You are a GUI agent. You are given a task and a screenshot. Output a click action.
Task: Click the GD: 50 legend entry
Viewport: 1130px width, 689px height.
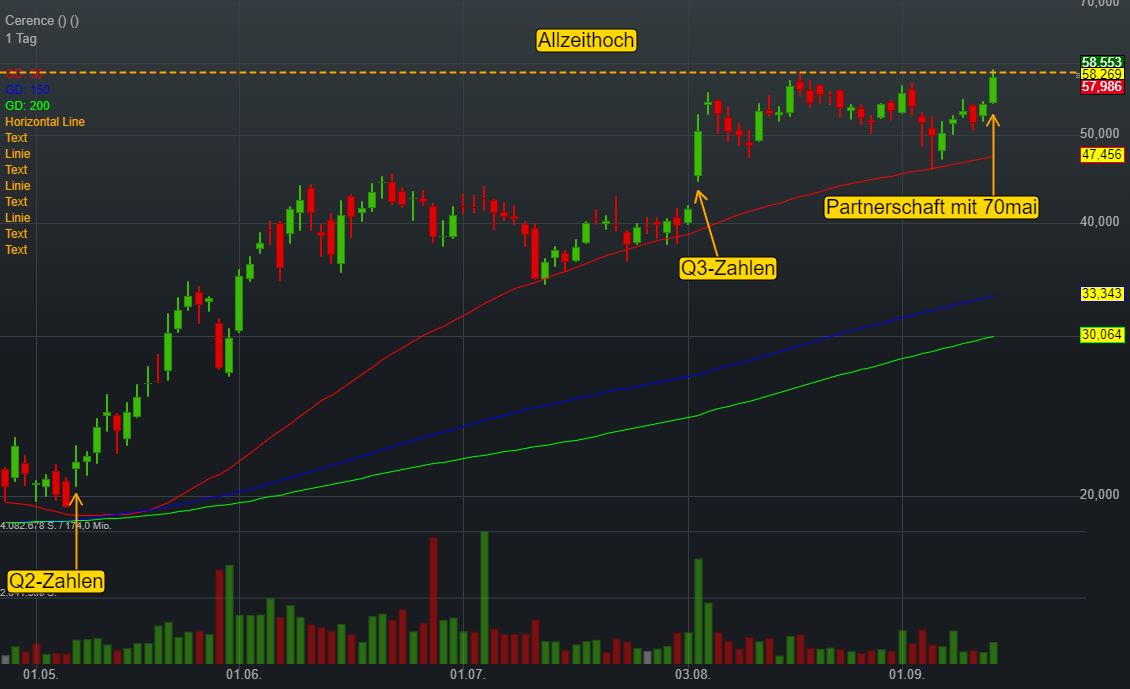[25, 74]
